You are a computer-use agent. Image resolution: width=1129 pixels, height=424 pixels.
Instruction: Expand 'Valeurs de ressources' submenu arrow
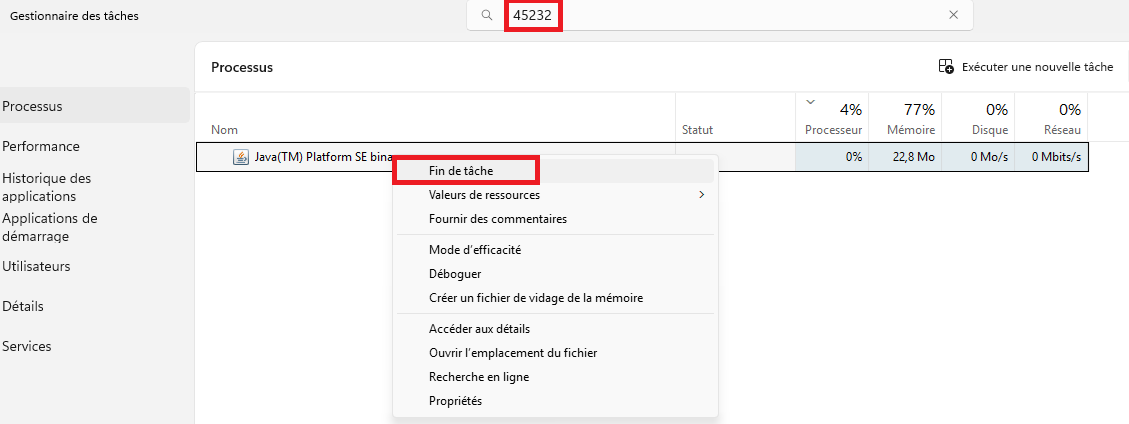701,195
